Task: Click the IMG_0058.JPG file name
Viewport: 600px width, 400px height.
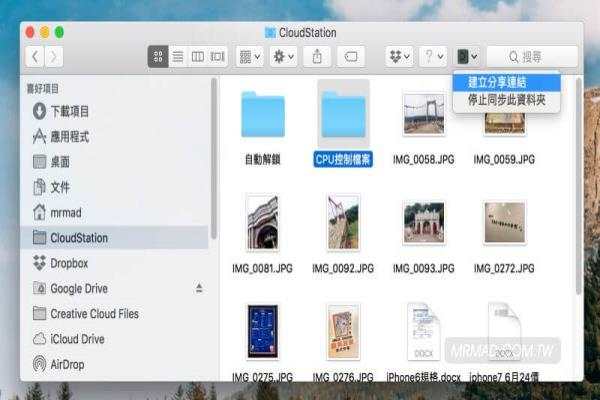Action: [424, 160]
